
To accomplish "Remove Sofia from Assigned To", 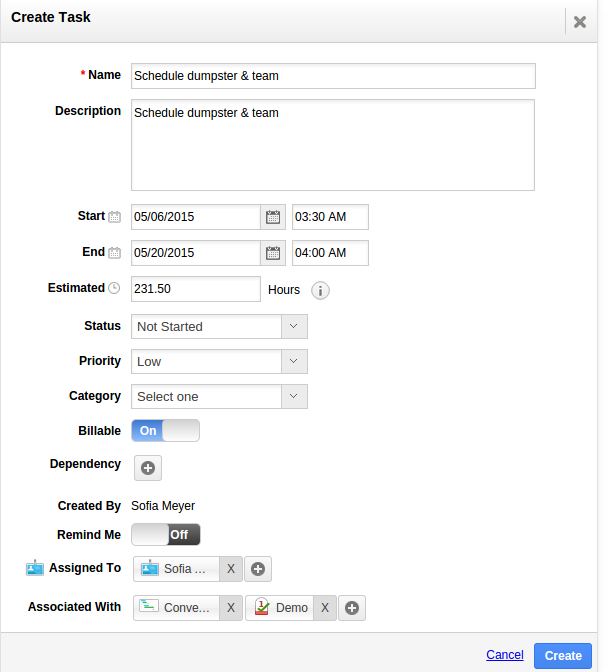I will coord(231,569).
